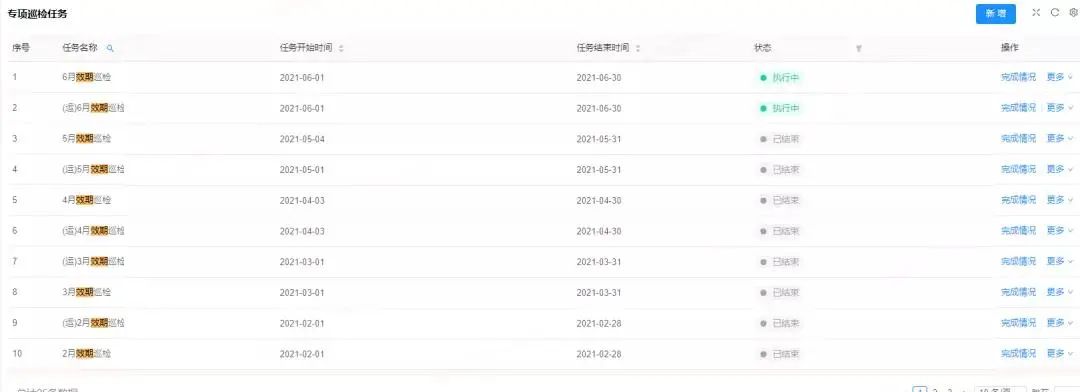Expand 更多 dropdown for row 10
The image size is (1080, 392).
pos(1060,353)
